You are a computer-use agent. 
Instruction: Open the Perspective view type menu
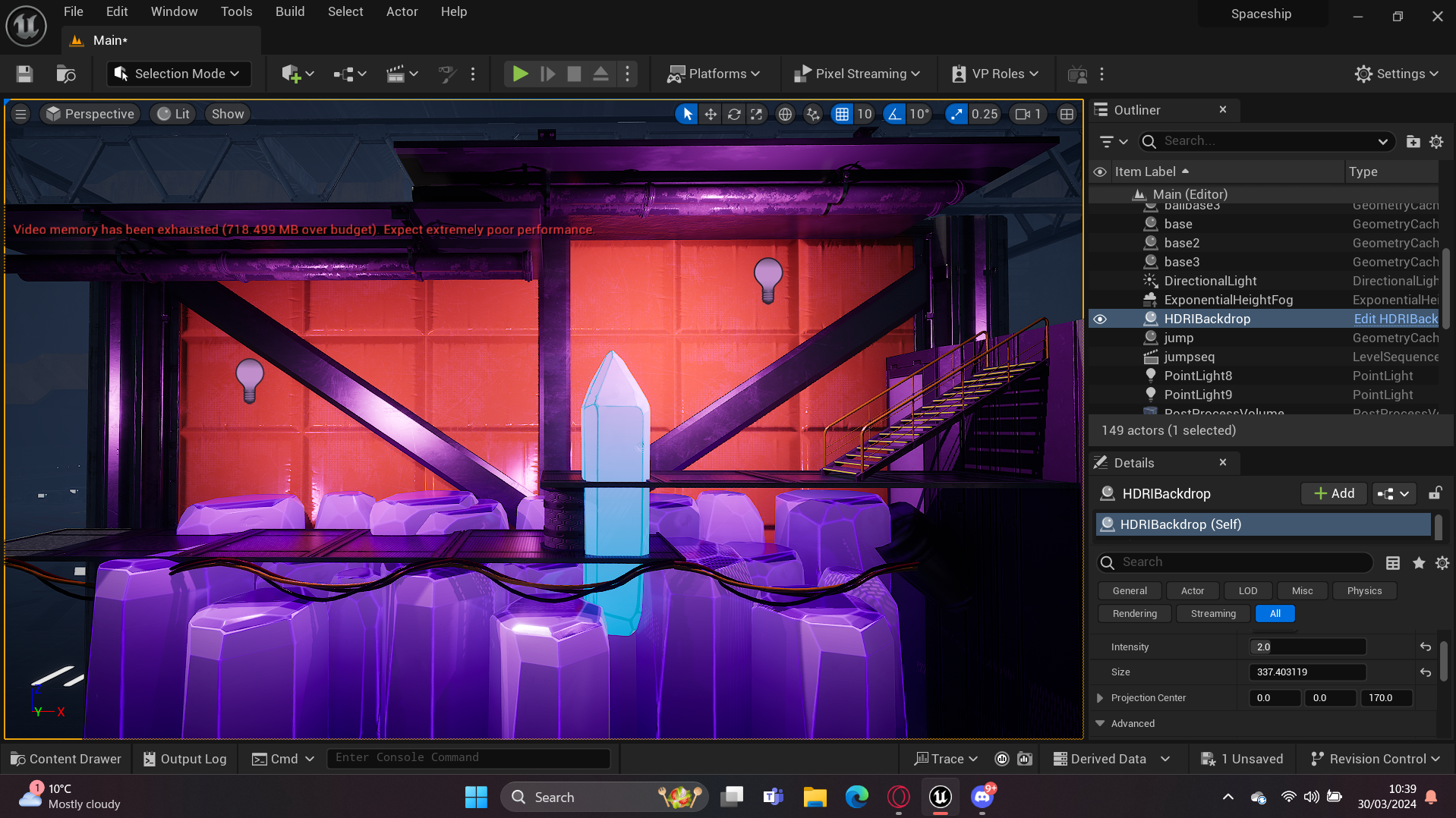point(90,114)
